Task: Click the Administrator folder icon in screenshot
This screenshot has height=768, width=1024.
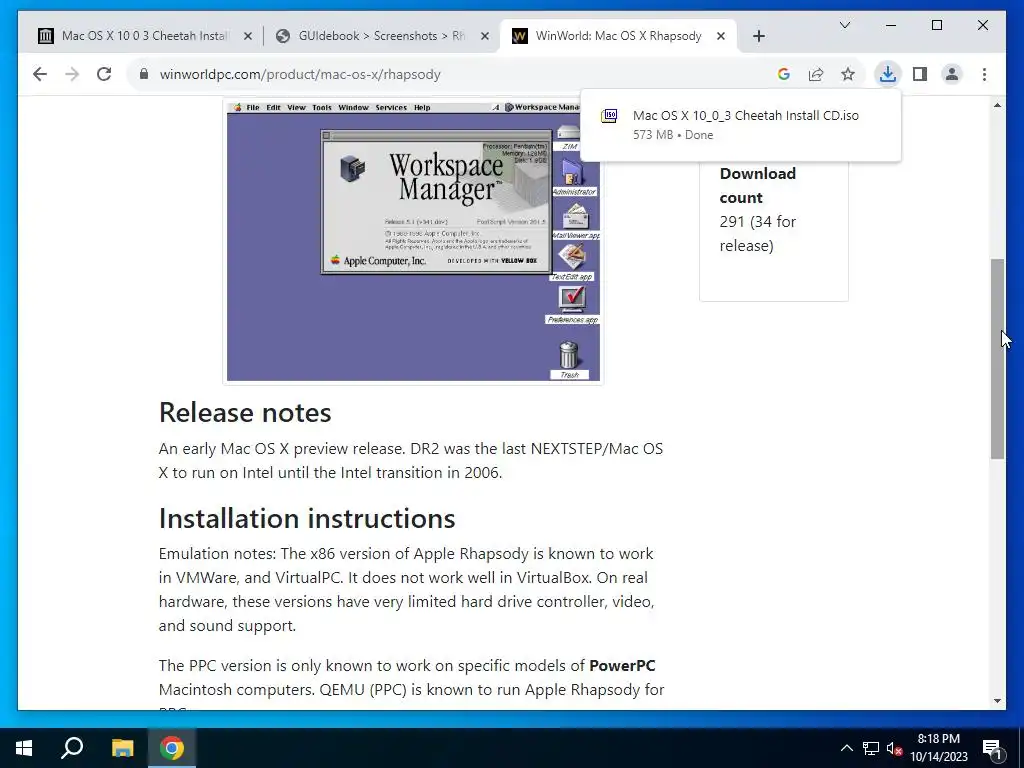Action: pyautogui.click(x=574, y=177)
